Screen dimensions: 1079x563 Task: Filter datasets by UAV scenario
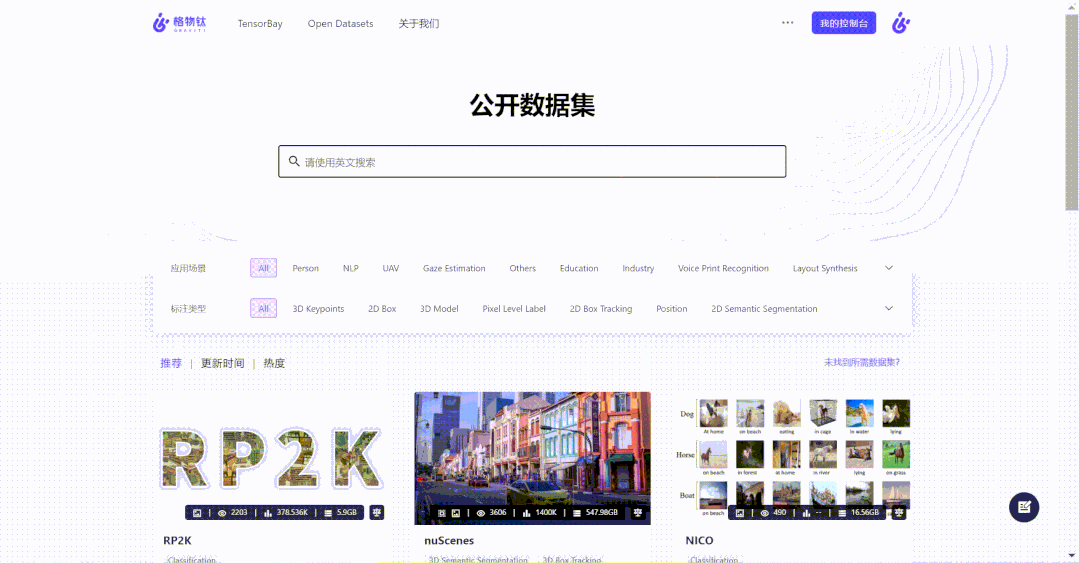coord(391,268)
